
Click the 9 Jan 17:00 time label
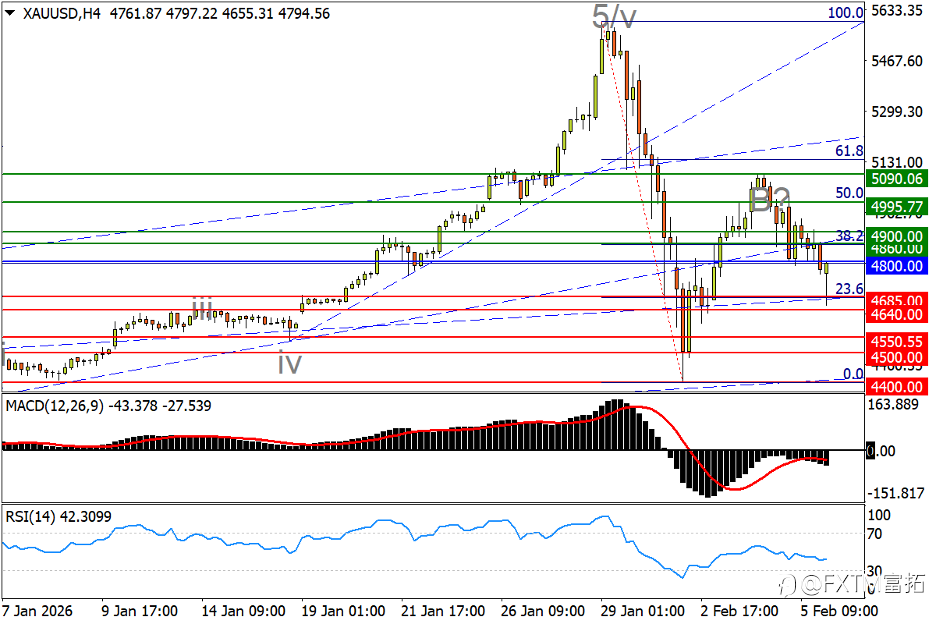click(x=138, y=611)
